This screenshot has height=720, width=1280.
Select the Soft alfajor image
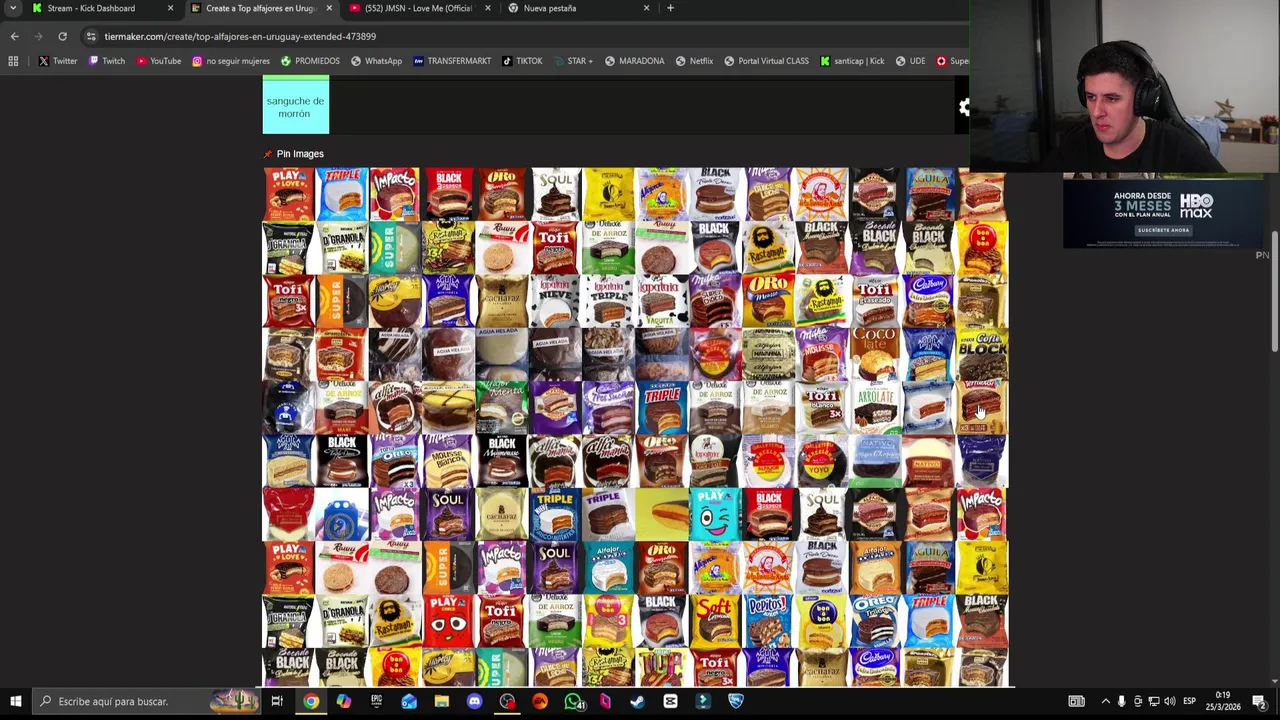tap(715, 620)
